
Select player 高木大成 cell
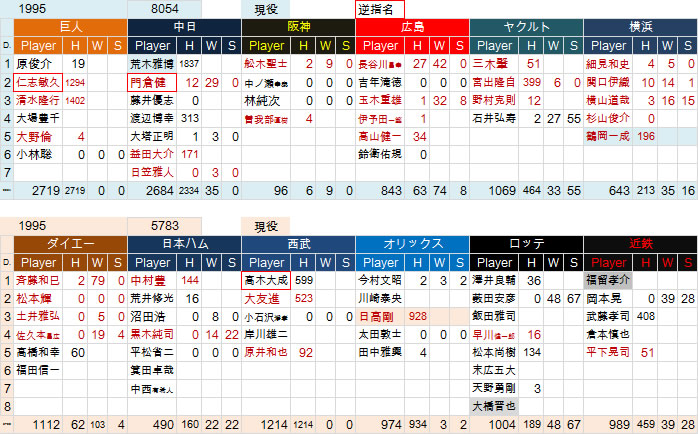tap(266, 281)
